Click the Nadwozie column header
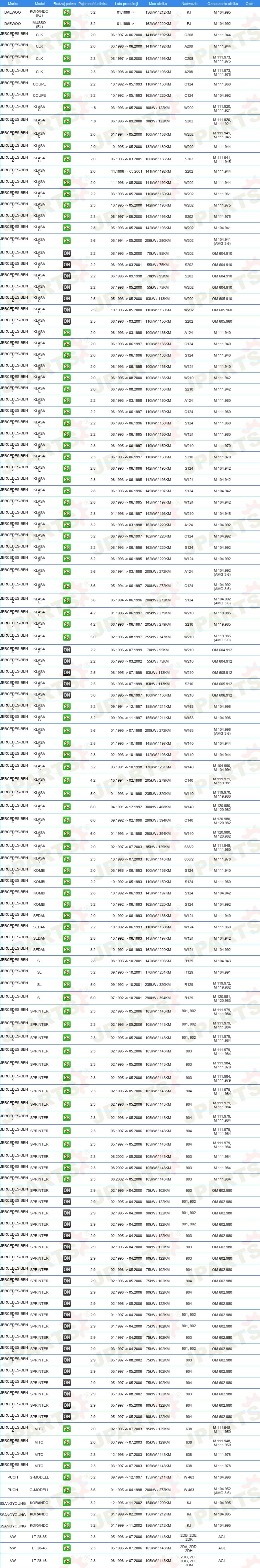The image size is (260, 1568). 190,4
